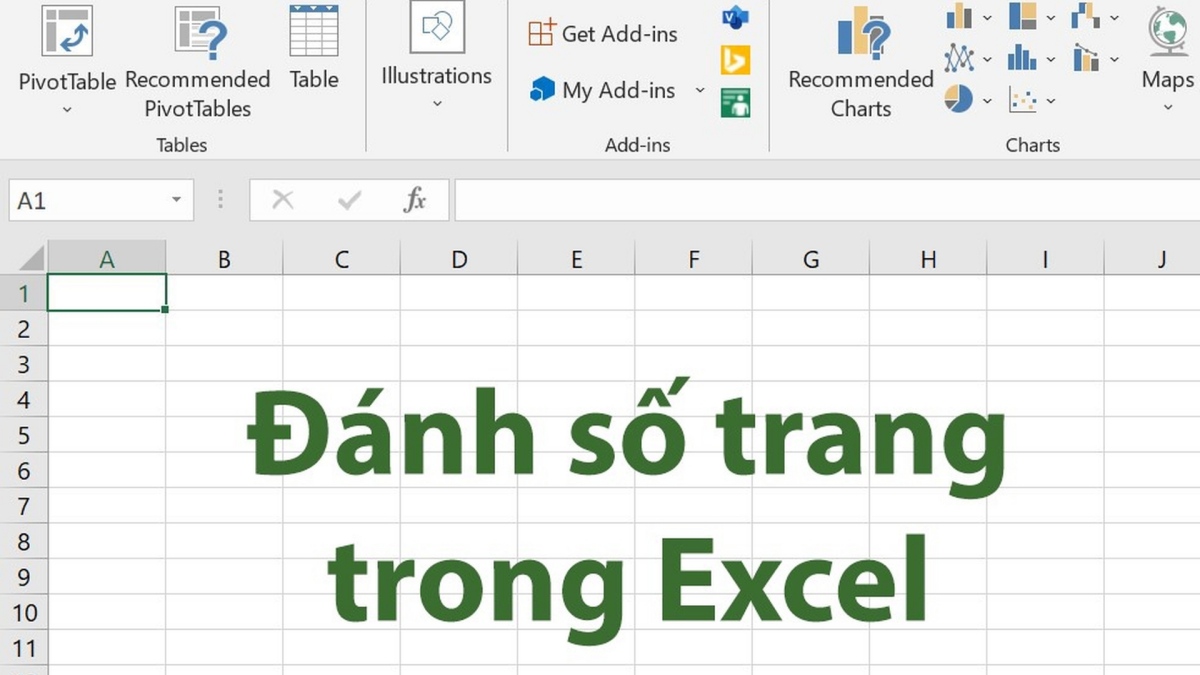Click the selected cell A1
This screenshot has width=1200, height=675.
(107, 293)
